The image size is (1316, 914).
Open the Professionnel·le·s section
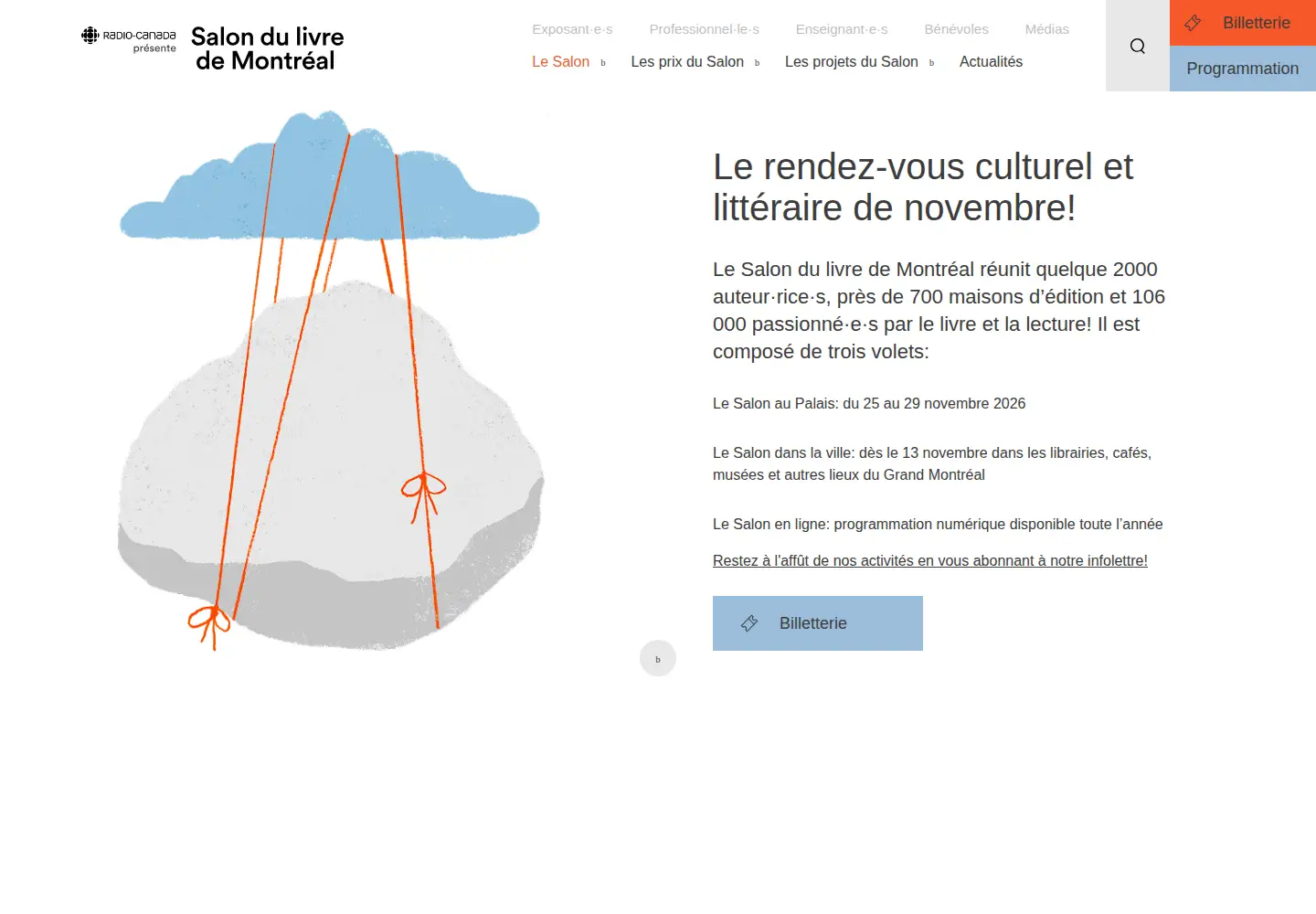704,29
